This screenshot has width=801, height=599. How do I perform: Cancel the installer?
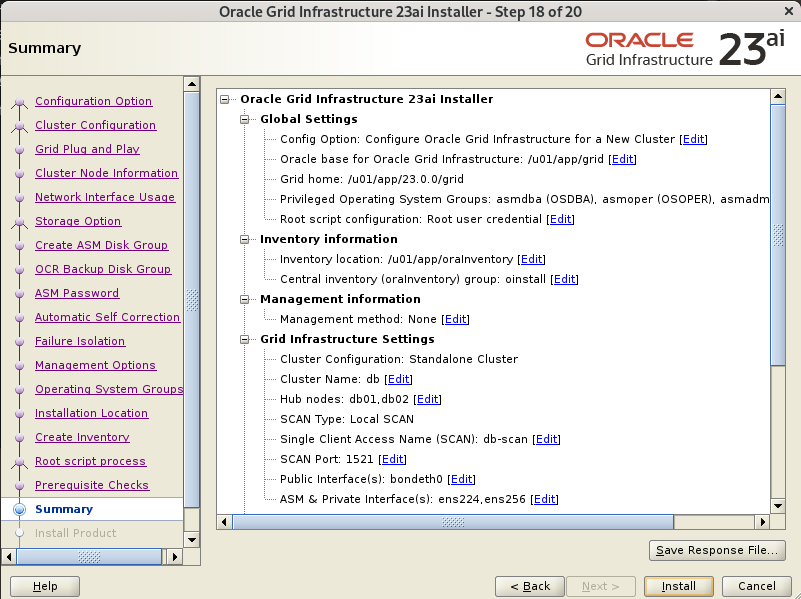(x=757, y=586)
